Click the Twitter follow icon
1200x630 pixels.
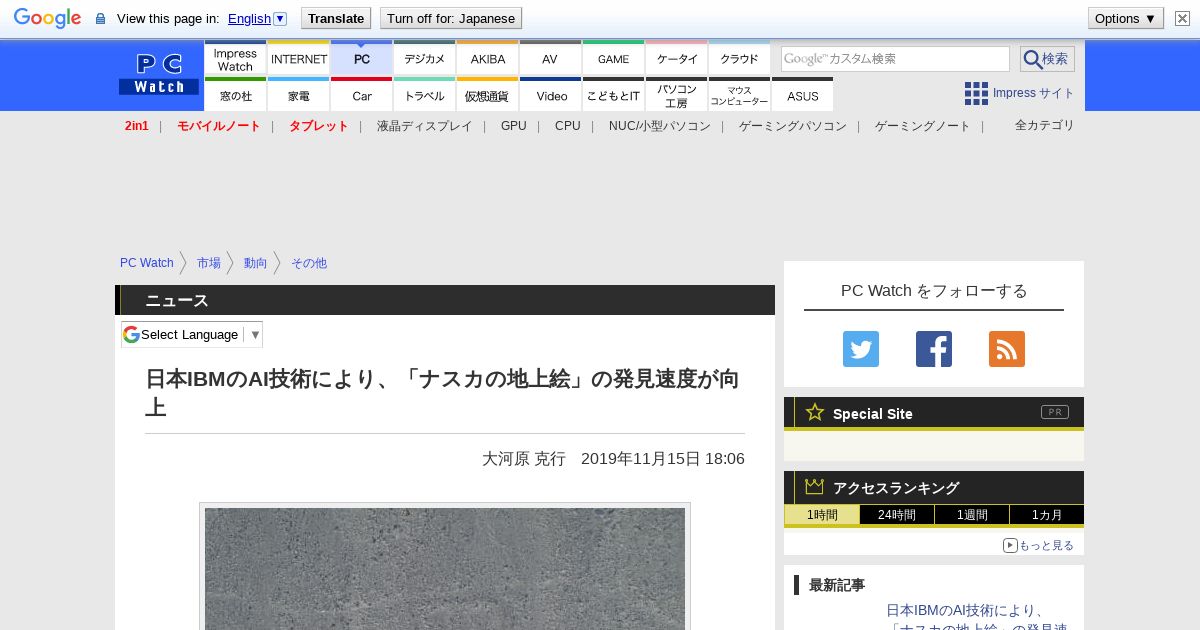860,349
